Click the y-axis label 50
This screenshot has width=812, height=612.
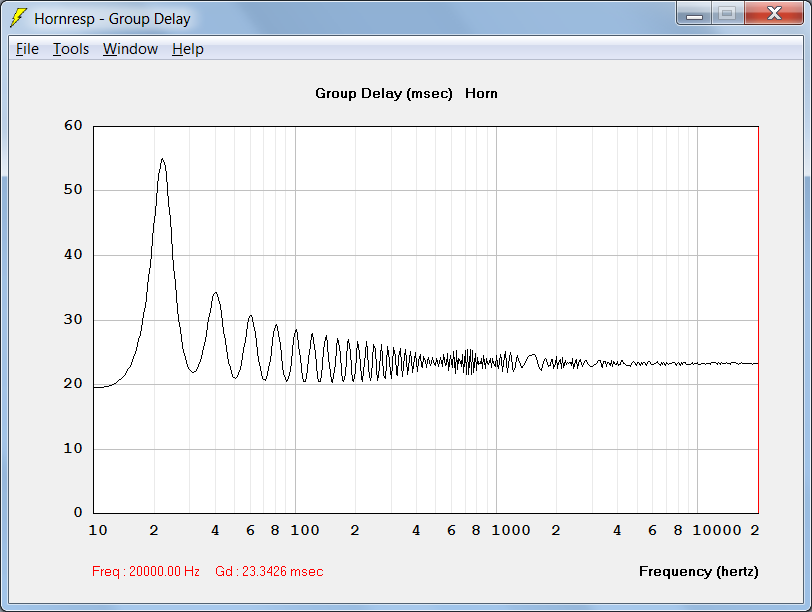pyautogui.click(x=73, y=190)
